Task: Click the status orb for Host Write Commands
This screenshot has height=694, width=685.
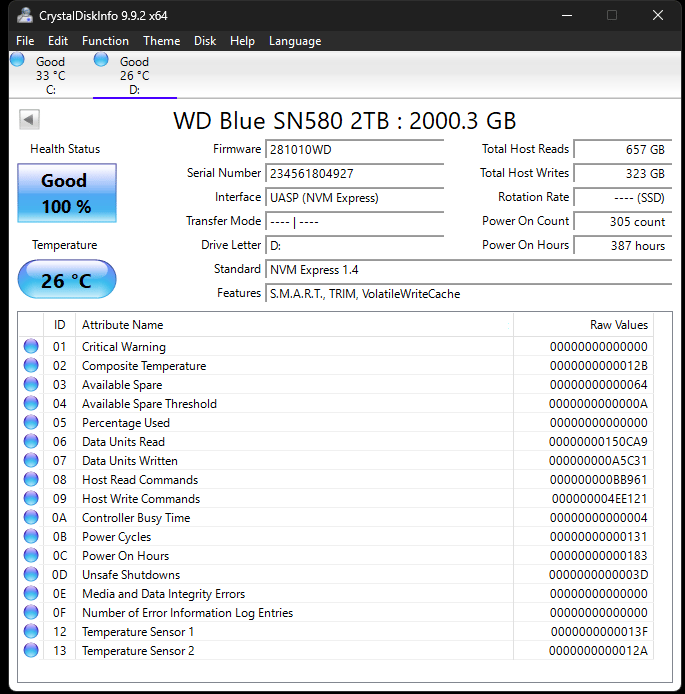Action: pos(31,498)
